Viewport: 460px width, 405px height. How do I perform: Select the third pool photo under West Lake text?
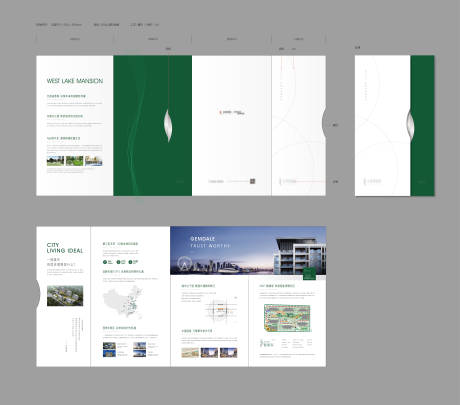click(x=94, y=161)
